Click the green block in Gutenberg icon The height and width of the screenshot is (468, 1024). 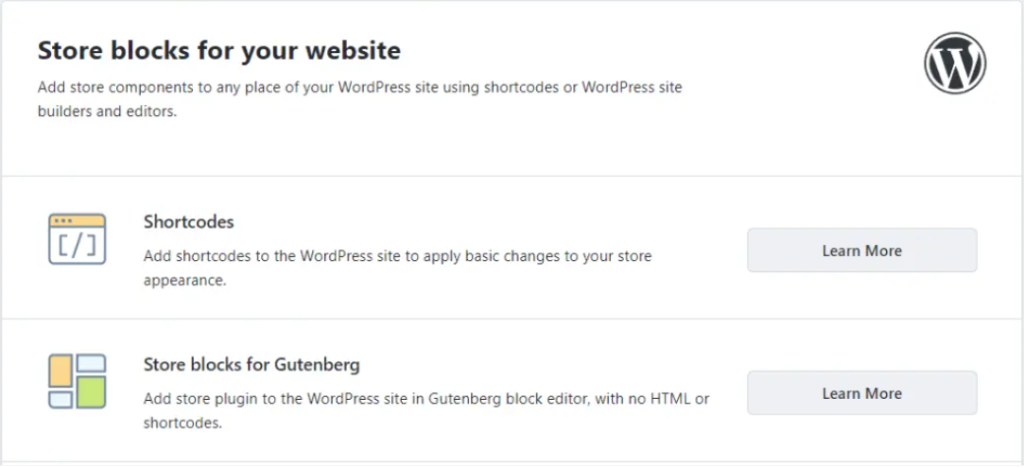click(92, 391)
